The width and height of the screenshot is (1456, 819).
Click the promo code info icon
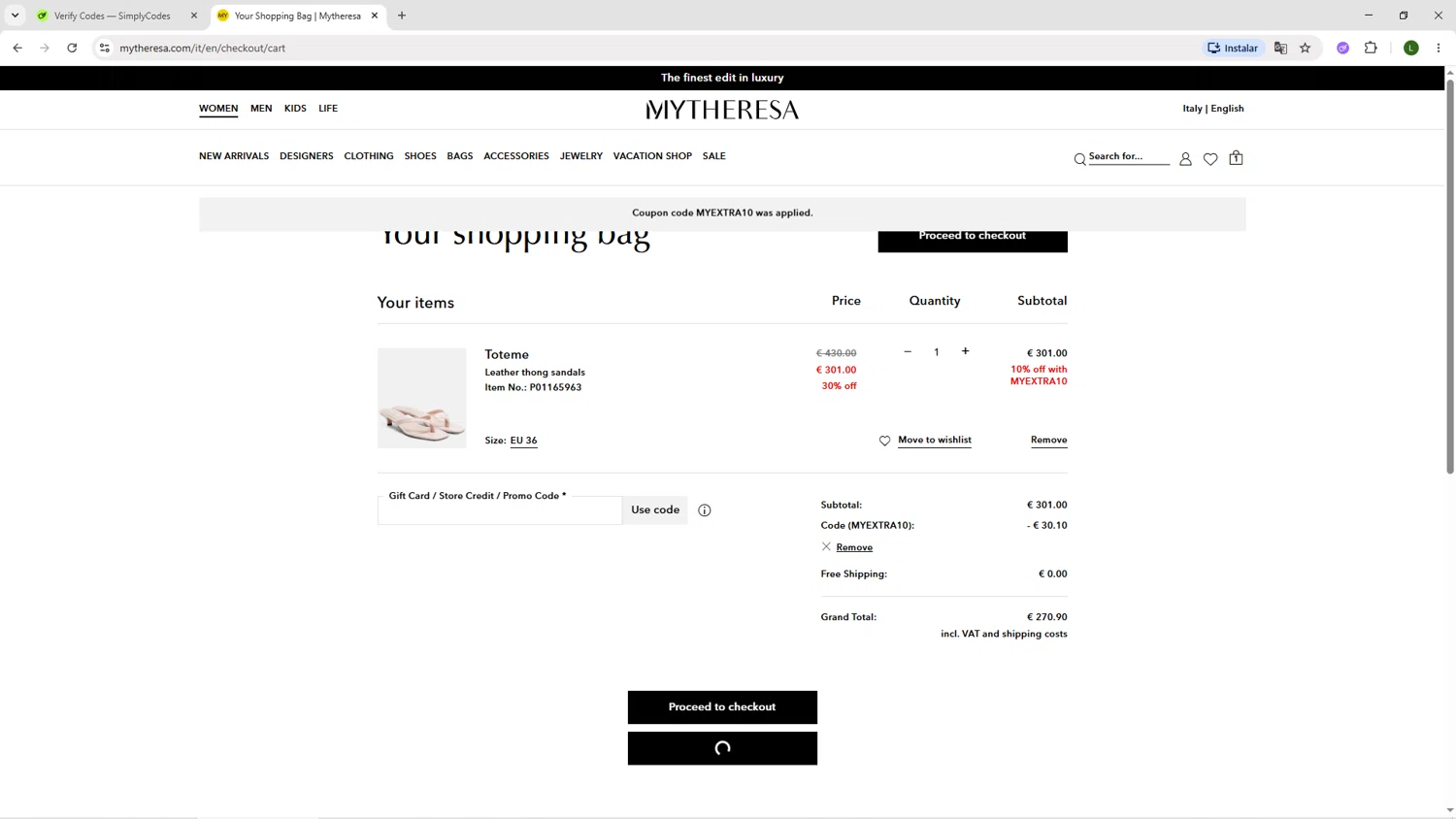tap(705, 510)
